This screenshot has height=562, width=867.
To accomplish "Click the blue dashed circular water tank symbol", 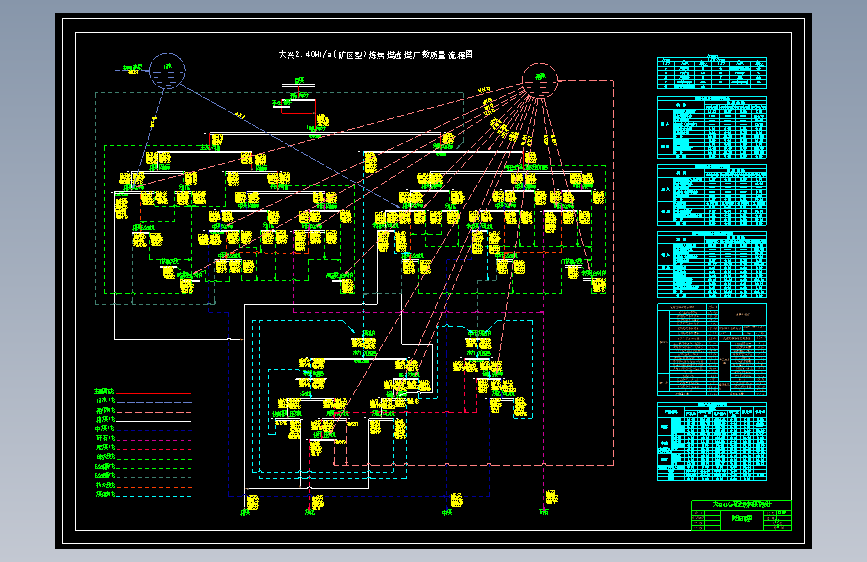I will [x=168, y=71].
